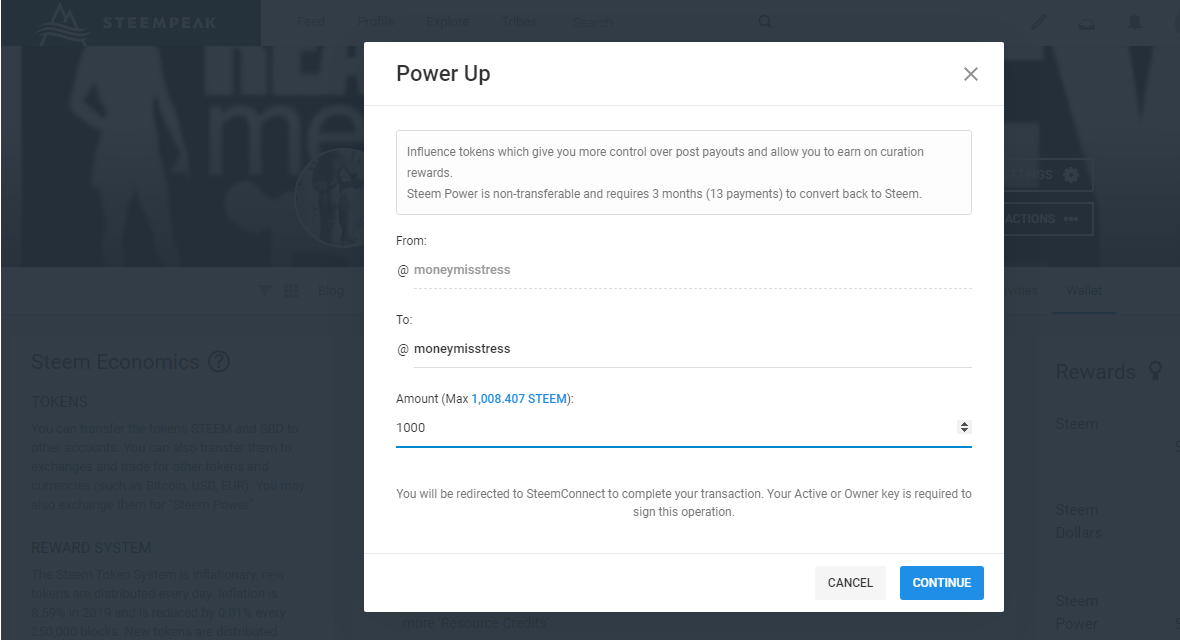Click the max 1,008.407 STEEM link
Viewport: 1180px width, 640px height.
pos(519,398)
